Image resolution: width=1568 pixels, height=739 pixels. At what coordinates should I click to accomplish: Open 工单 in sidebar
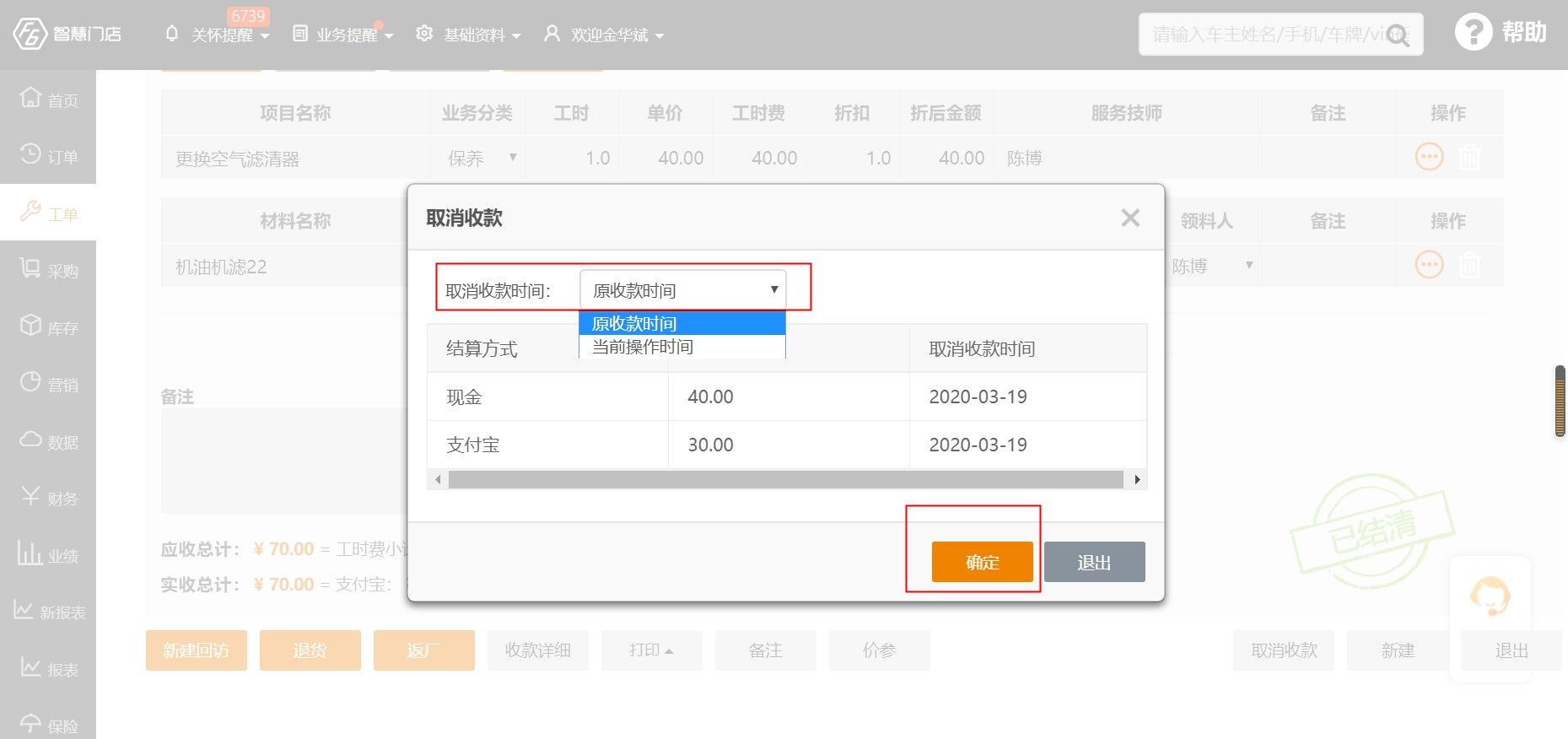(48, 213)
